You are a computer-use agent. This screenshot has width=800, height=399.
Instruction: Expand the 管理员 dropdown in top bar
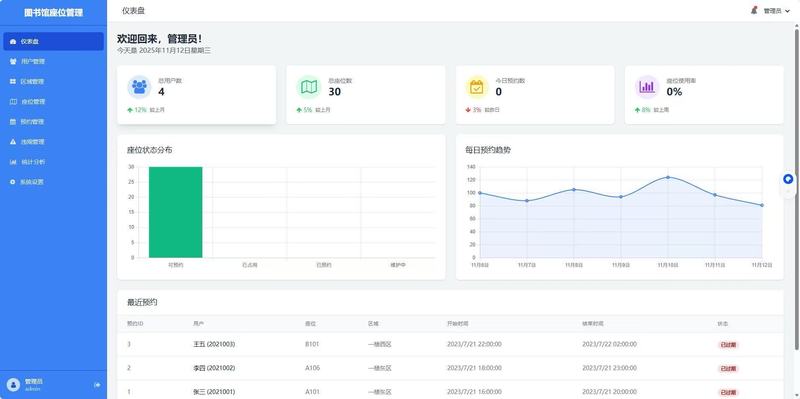pyautogui.click(x=777, y=11)
